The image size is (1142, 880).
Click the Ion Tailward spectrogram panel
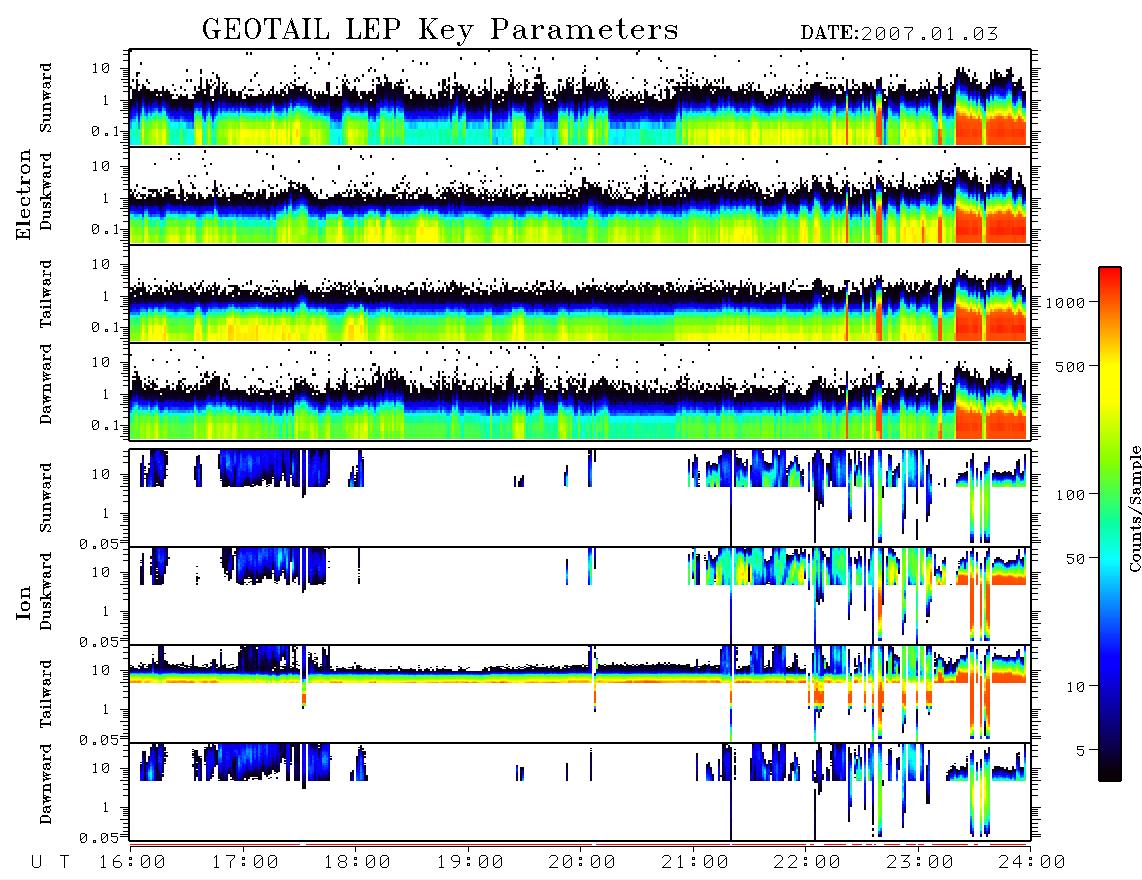tap(580, 694)
